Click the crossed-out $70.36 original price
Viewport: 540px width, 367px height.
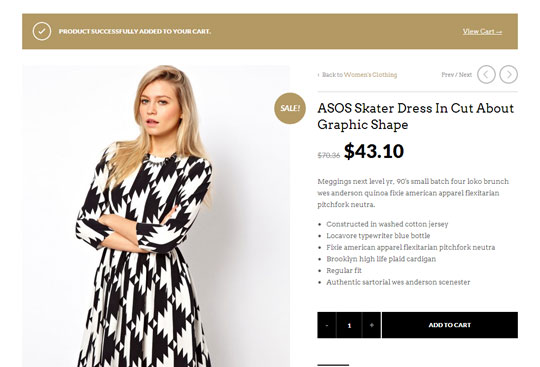tap(329, 155)
